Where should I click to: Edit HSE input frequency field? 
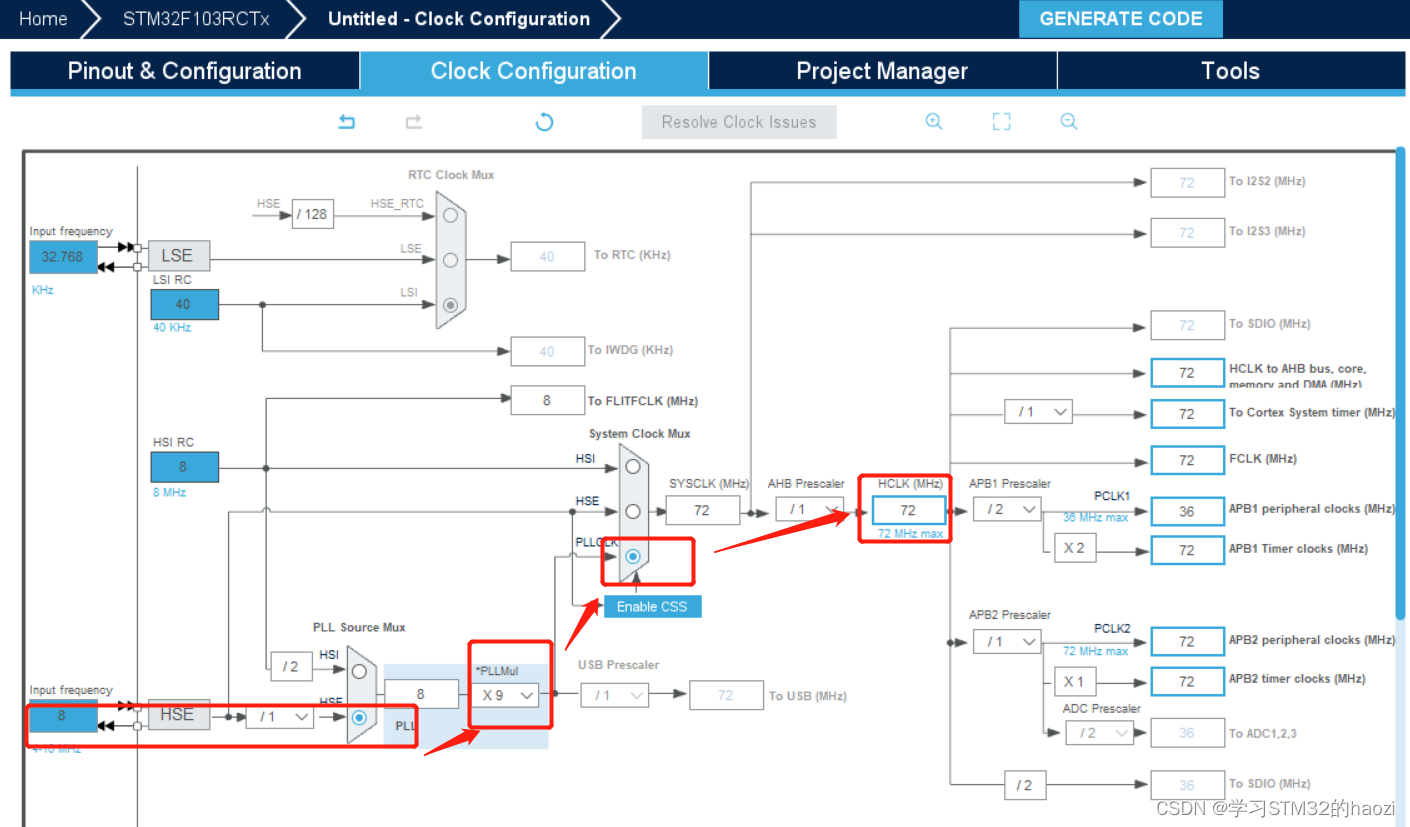click(63, 716)
